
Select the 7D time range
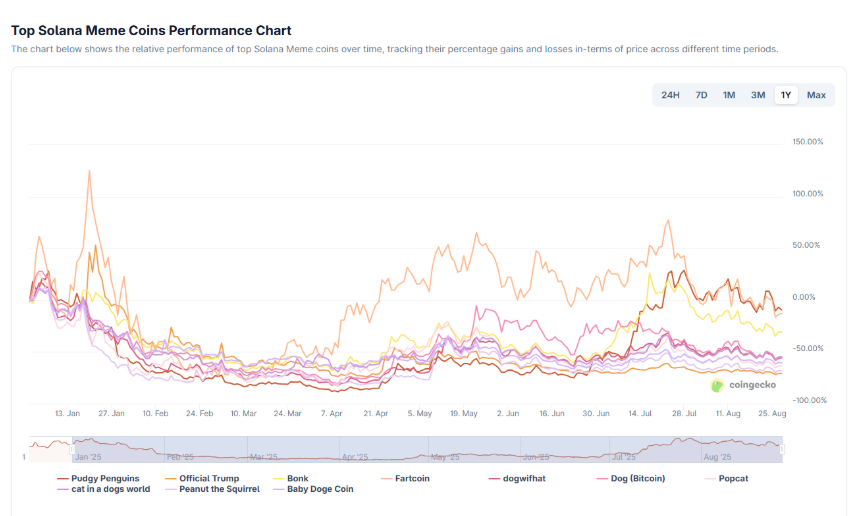point(701,95)
